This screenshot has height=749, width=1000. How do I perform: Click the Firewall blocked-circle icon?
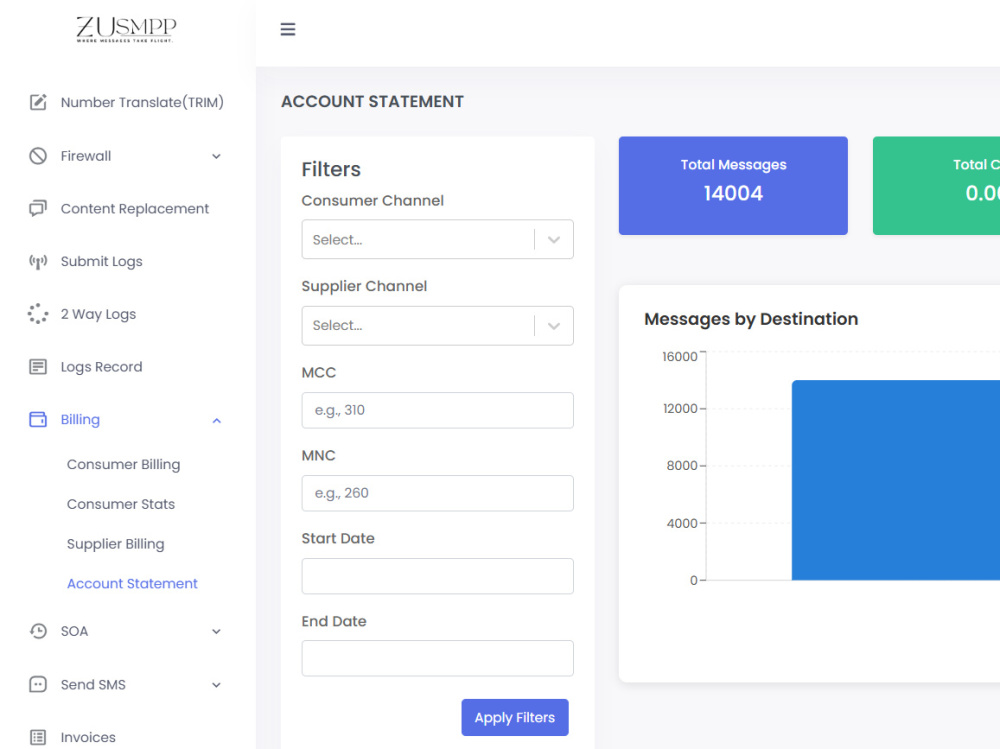[x=38, y=156]
